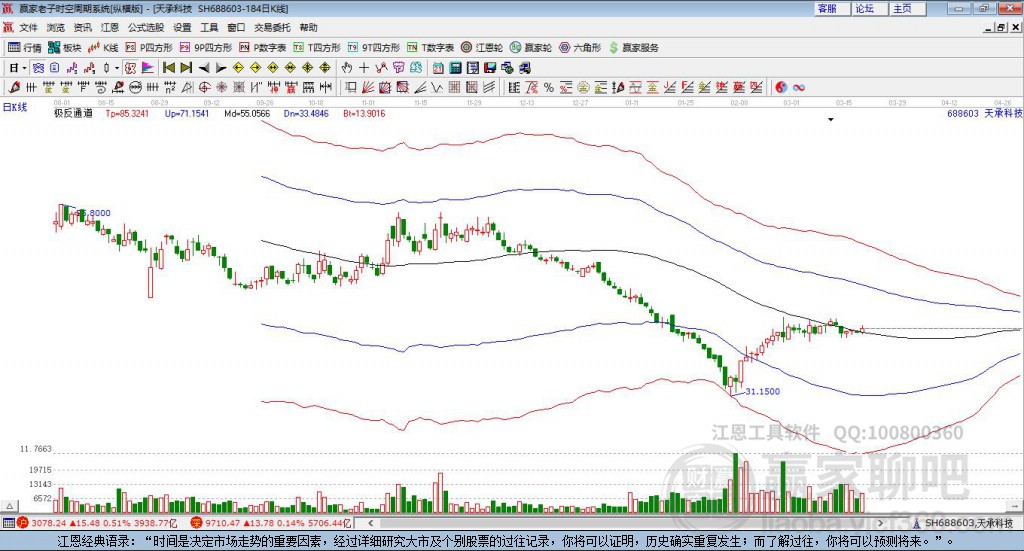Click the Dn=33.4846 value
This screenshot has width=1024, height=551.
(x=306, y=114)
